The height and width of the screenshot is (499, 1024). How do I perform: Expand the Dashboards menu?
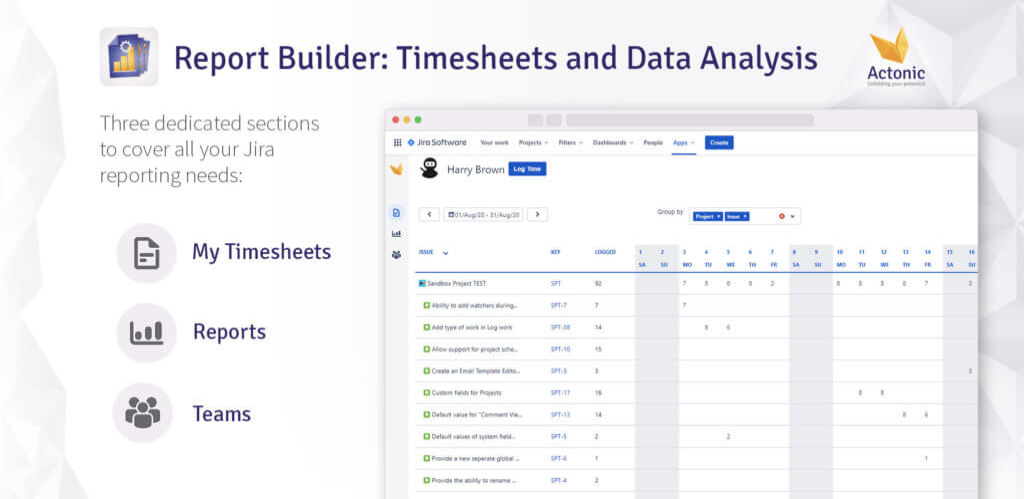click(613, 142)
